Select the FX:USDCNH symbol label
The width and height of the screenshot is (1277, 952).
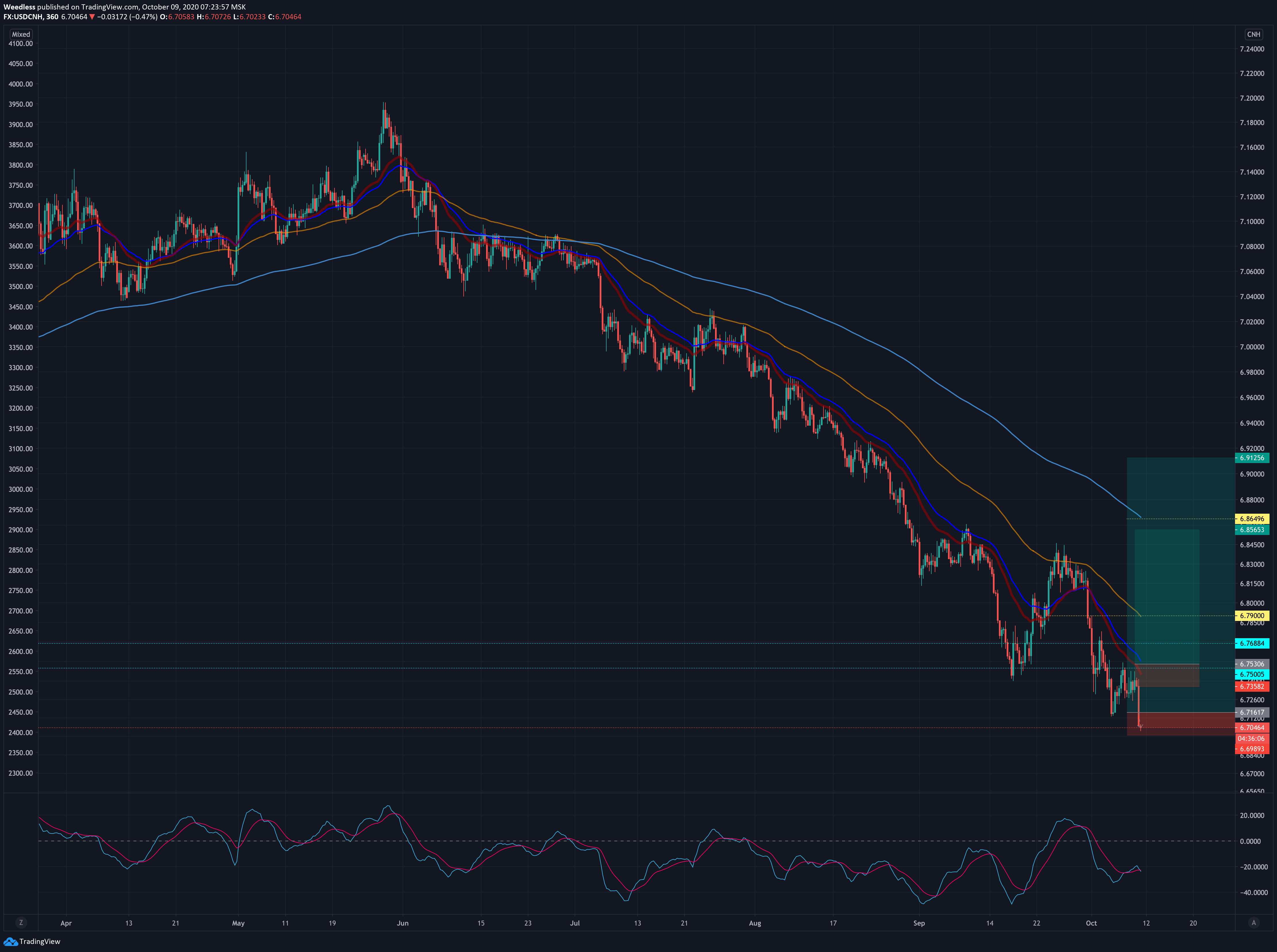[x=23, y=17]
